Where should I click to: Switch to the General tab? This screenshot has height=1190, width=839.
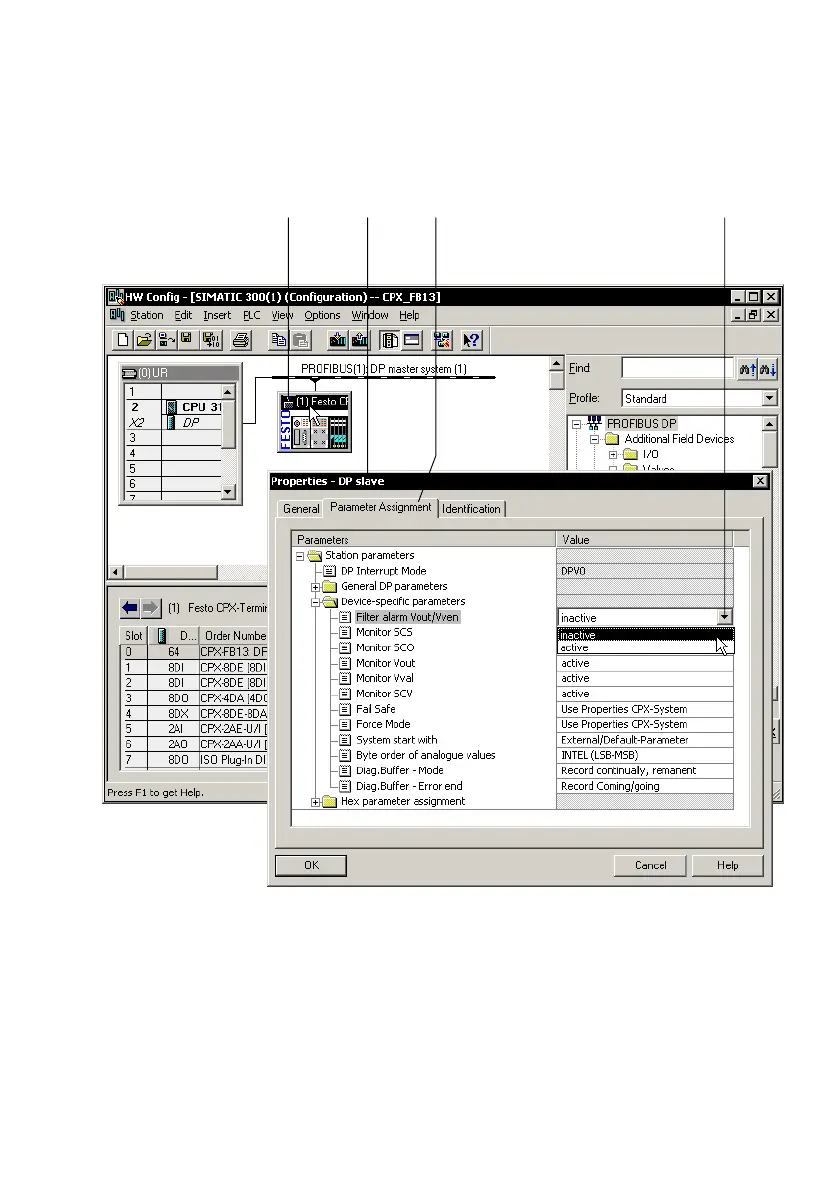[x=301, y=508]
